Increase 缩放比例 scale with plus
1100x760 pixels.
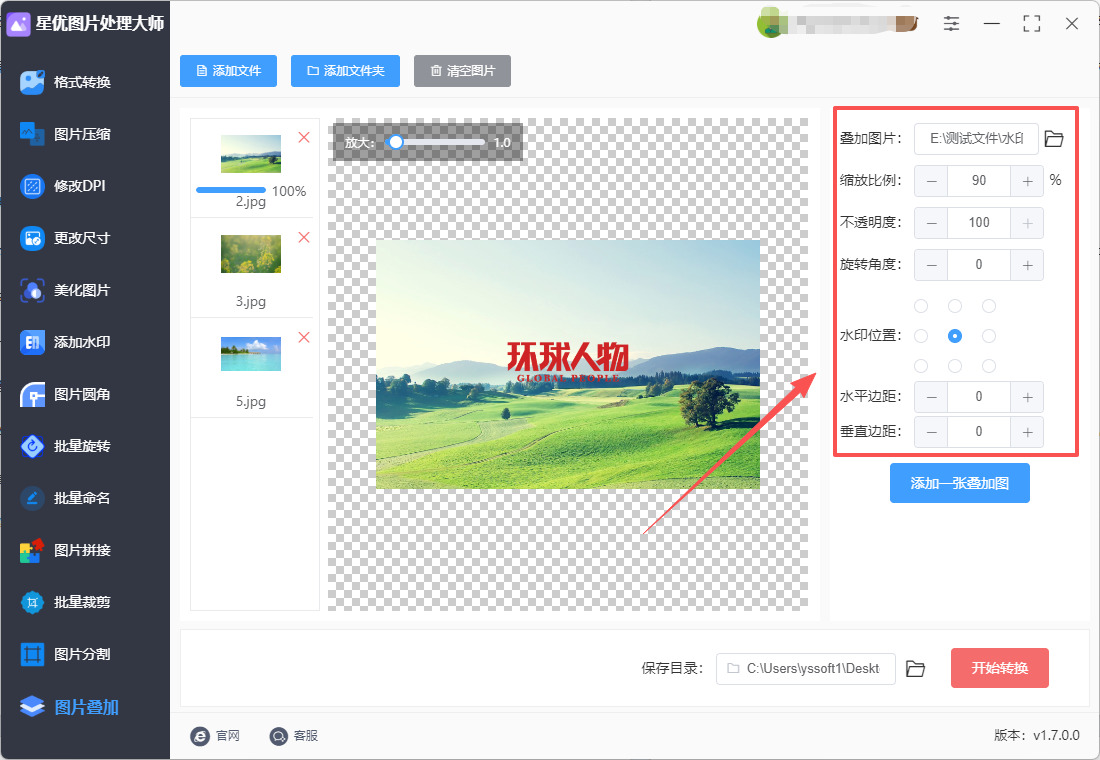(x=1027, y=181)
